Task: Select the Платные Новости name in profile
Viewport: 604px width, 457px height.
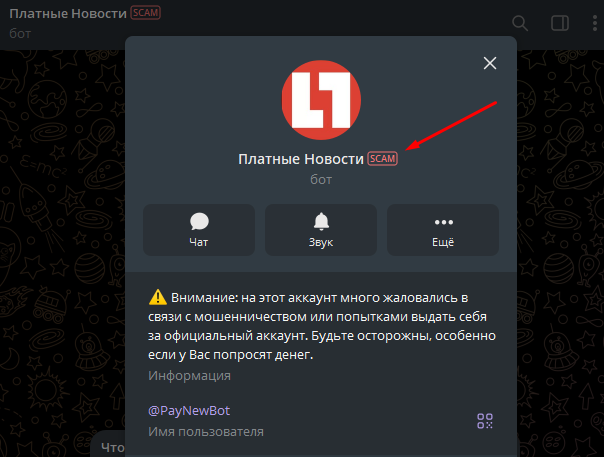Action: 301,159
